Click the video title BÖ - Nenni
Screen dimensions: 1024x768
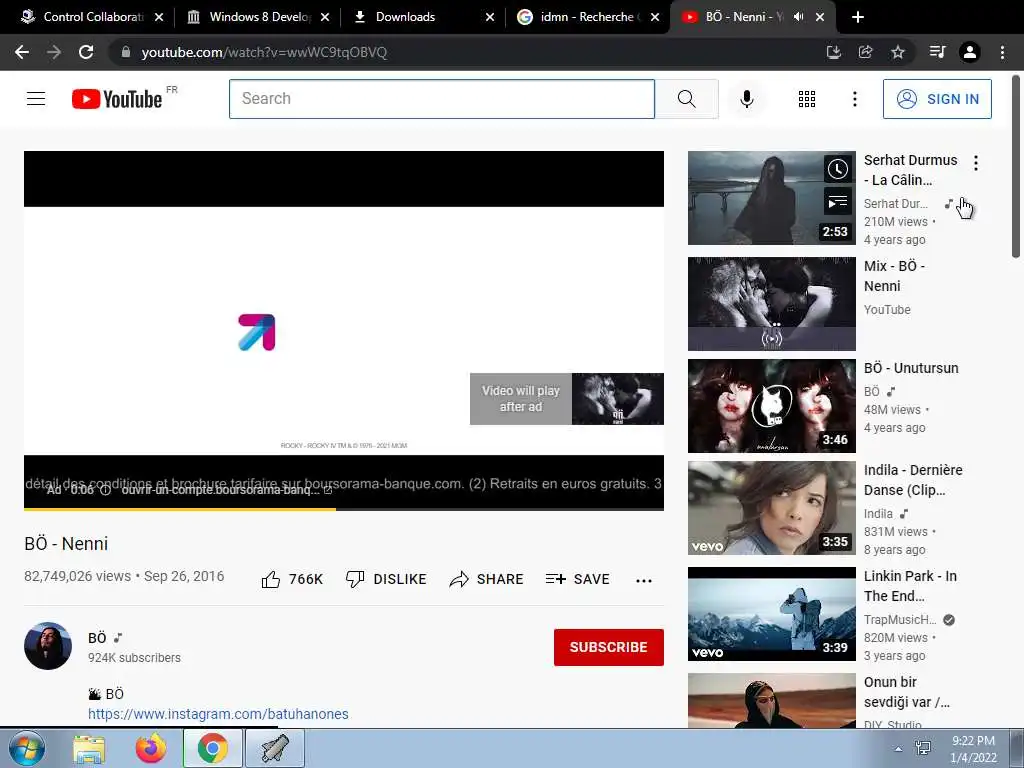coord(66,544)
